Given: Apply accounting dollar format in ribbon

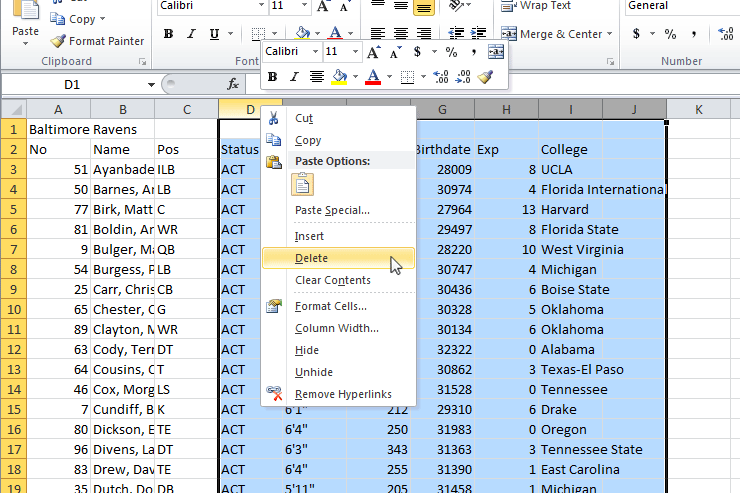Looking at the screenshot, I should [637, 33].
